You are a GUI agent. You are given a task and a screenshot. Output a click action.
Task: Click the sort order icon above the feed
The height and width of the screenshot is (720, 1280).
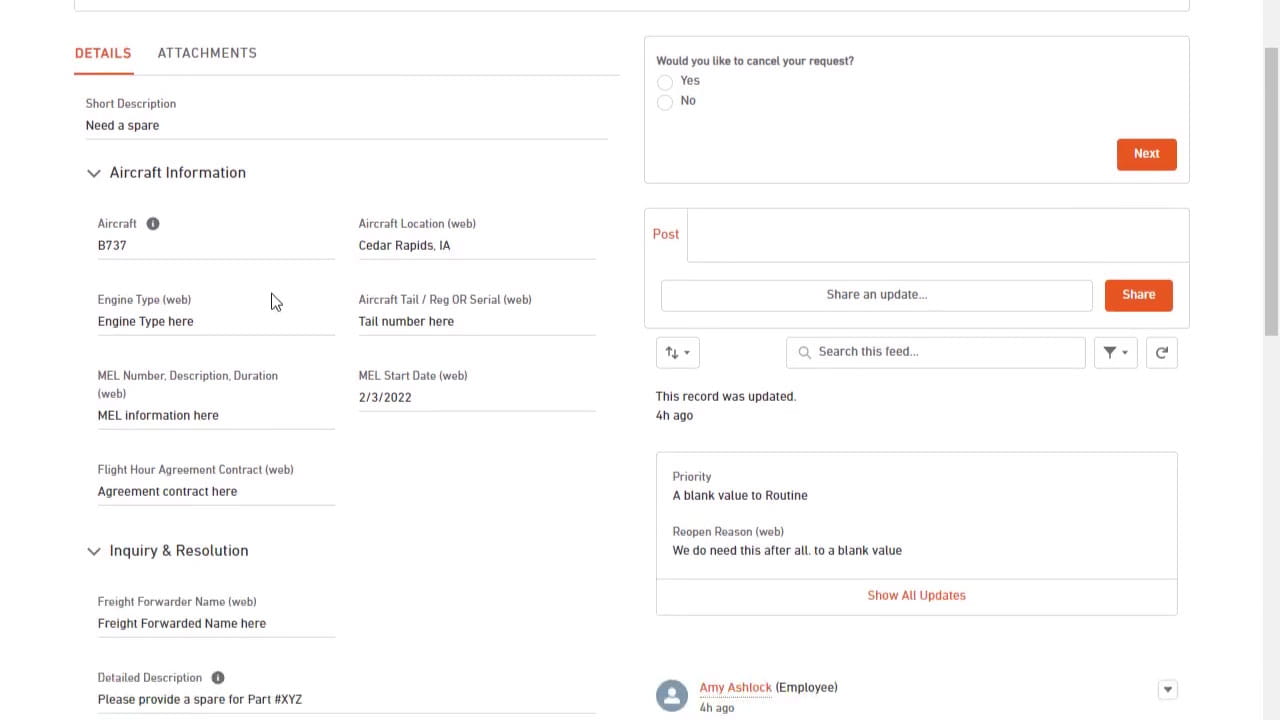coord(672,352)
